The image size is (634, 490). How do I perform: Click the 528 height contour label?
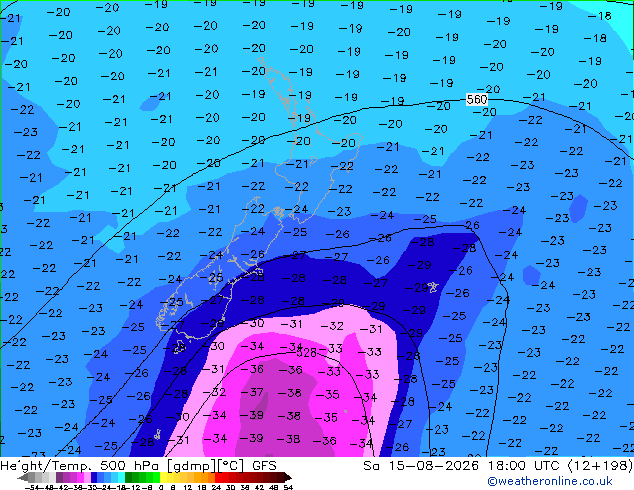coord(306,353)
